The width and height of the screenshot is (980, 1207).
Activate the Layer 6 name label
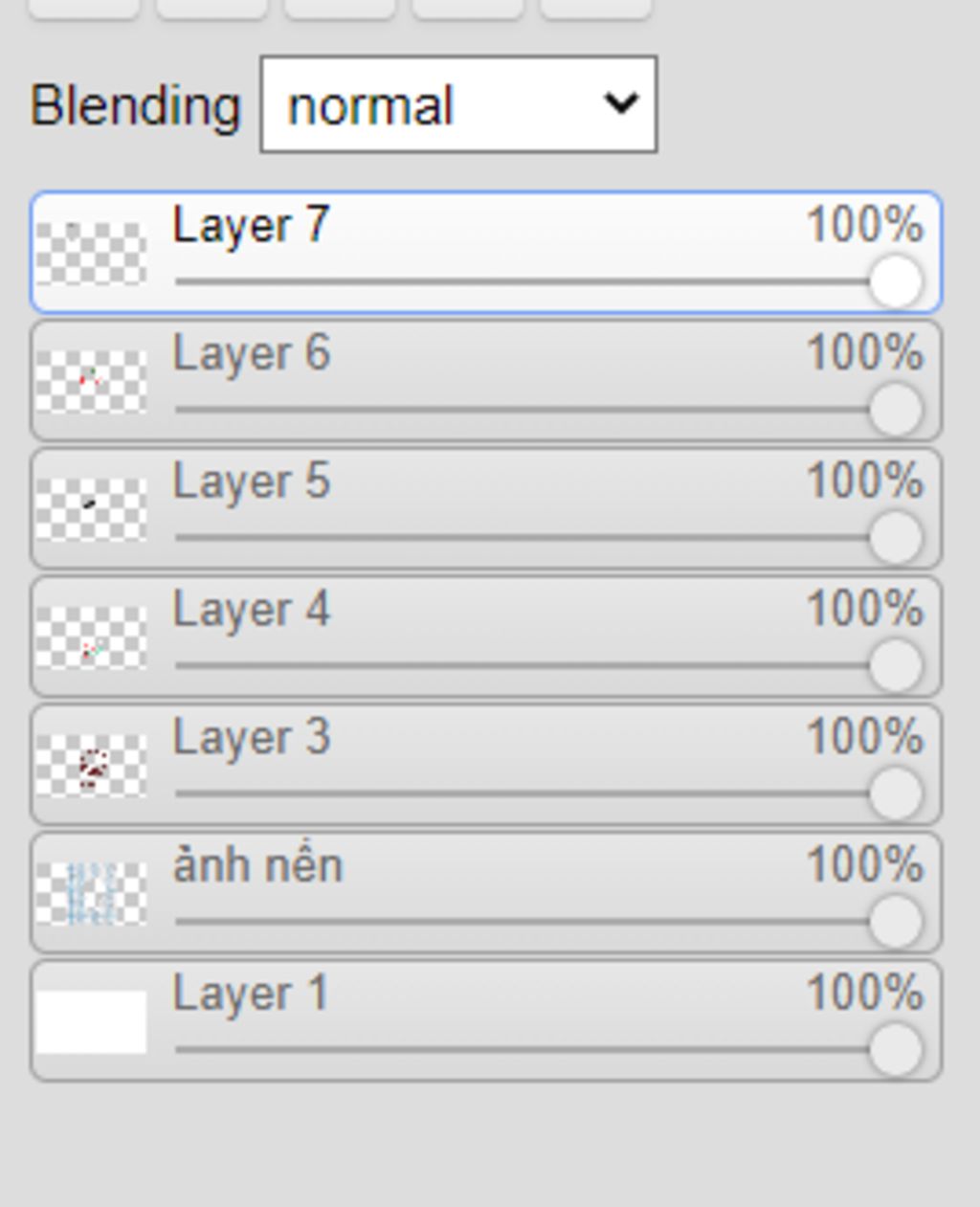pyautogui.click(x=252, y=354)
